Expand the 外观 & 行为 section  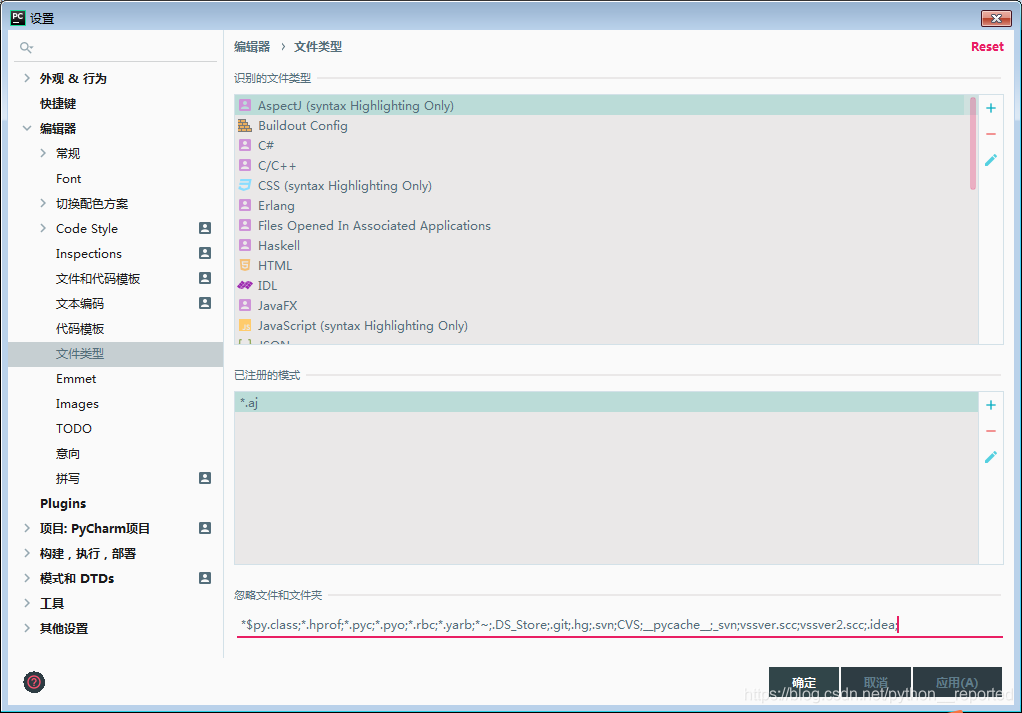coord(27,78)
